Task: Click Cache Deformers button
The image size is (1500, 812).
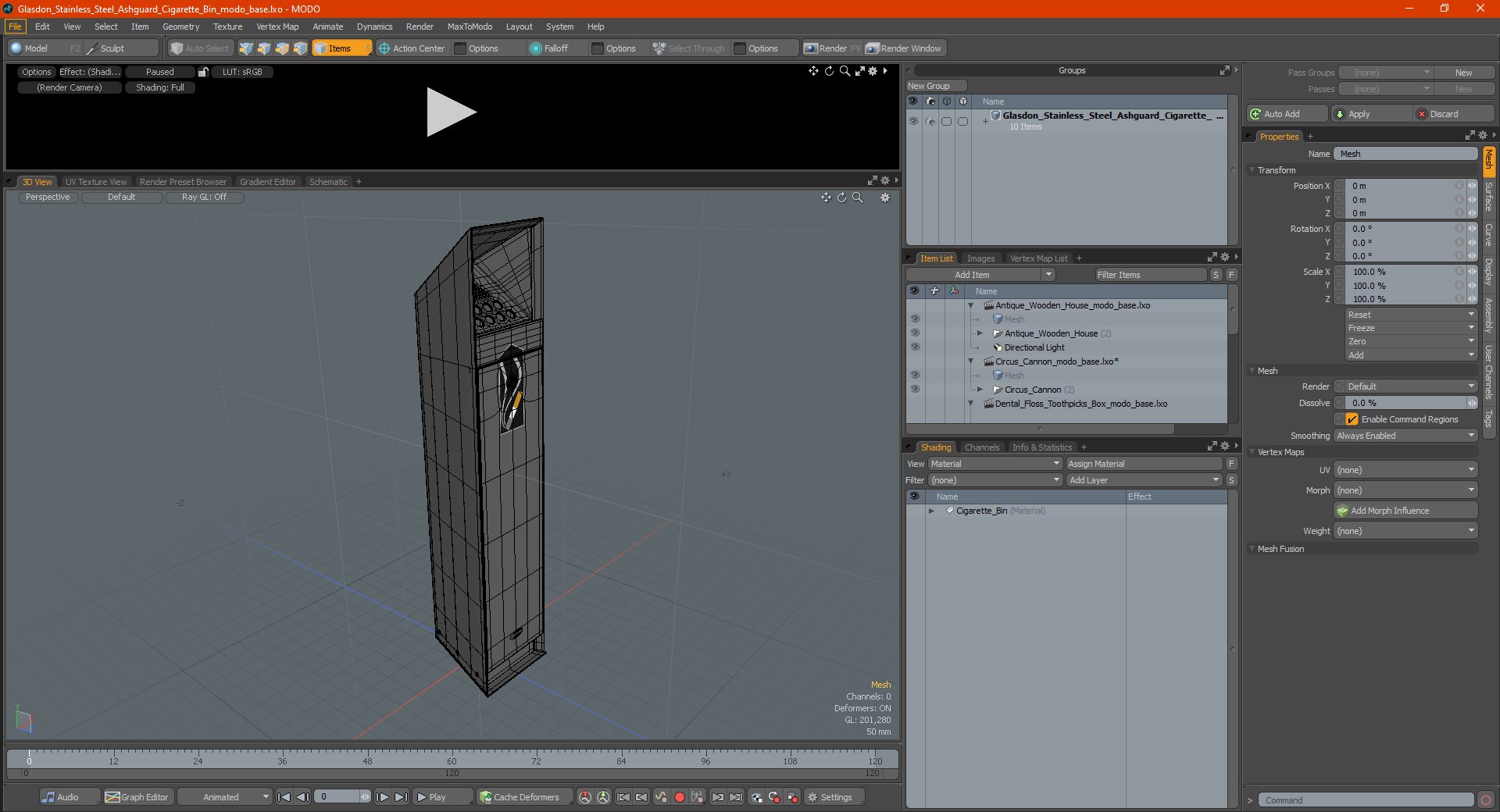Action: point(525,797)
